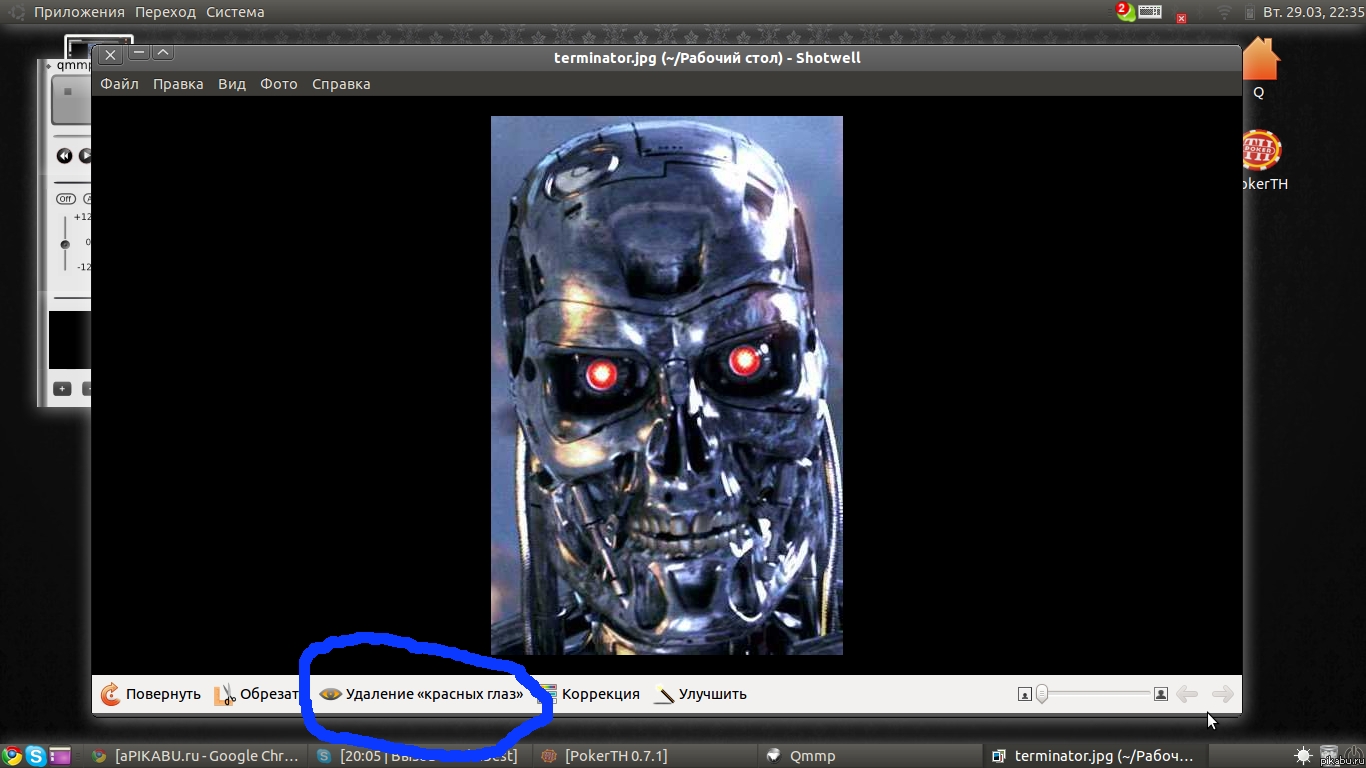This screenshot has width=1366, height=768.
Task: Activate Удаление «красных глаз» red-eye tool
Action: [x=421, y=694]
